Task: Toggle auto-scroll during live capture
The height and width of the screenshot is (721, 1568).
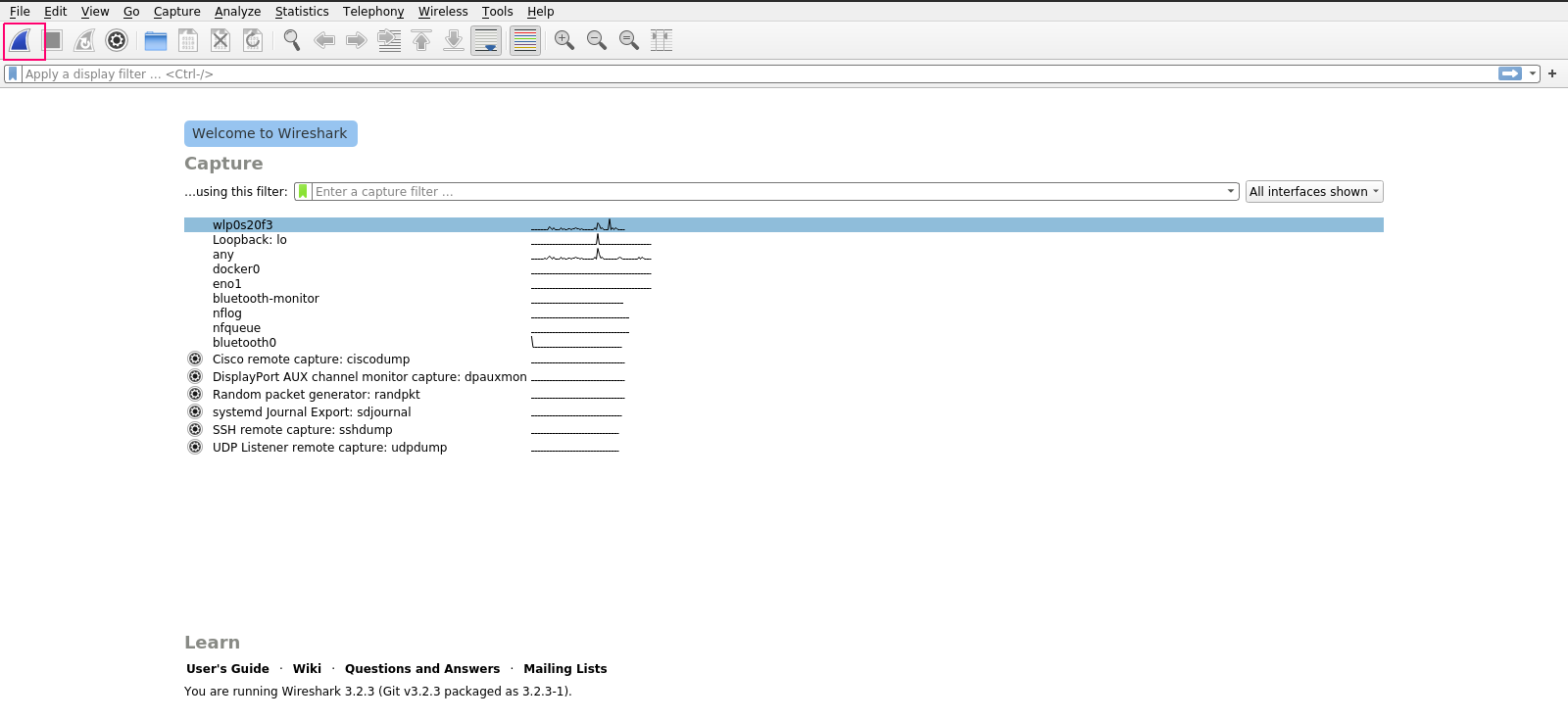Action: tap(486, 40)
